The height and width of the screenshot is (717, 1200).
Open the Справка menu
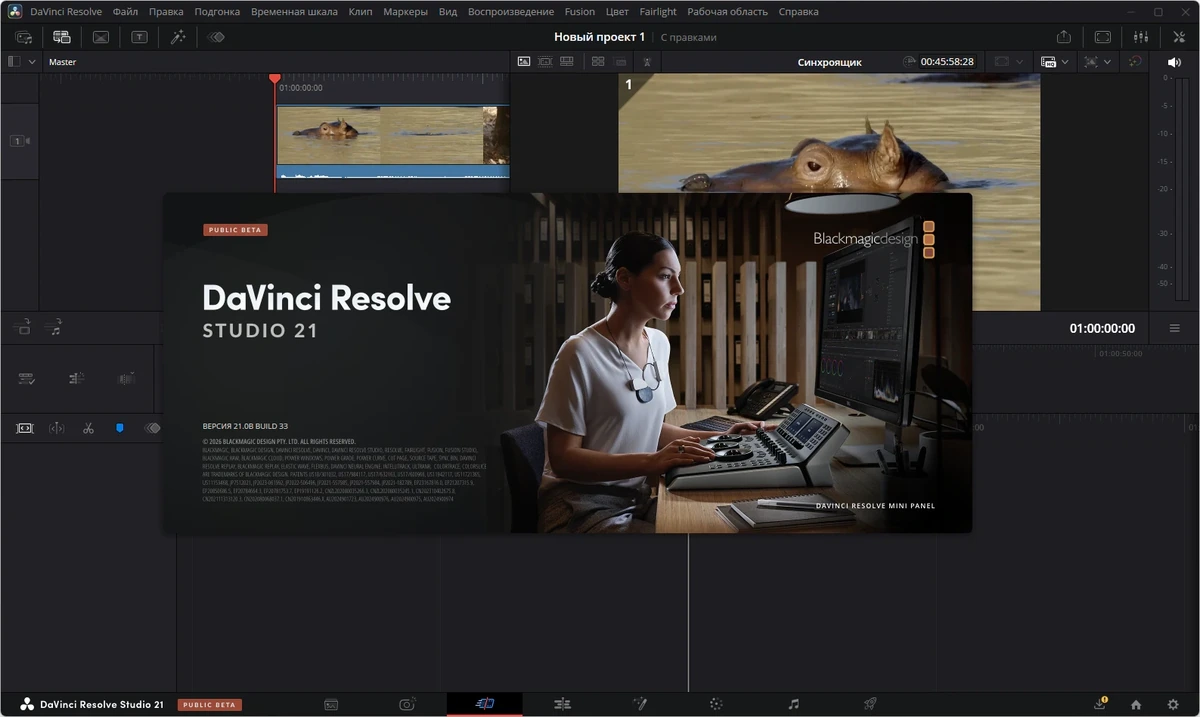(x=798, y=12)
